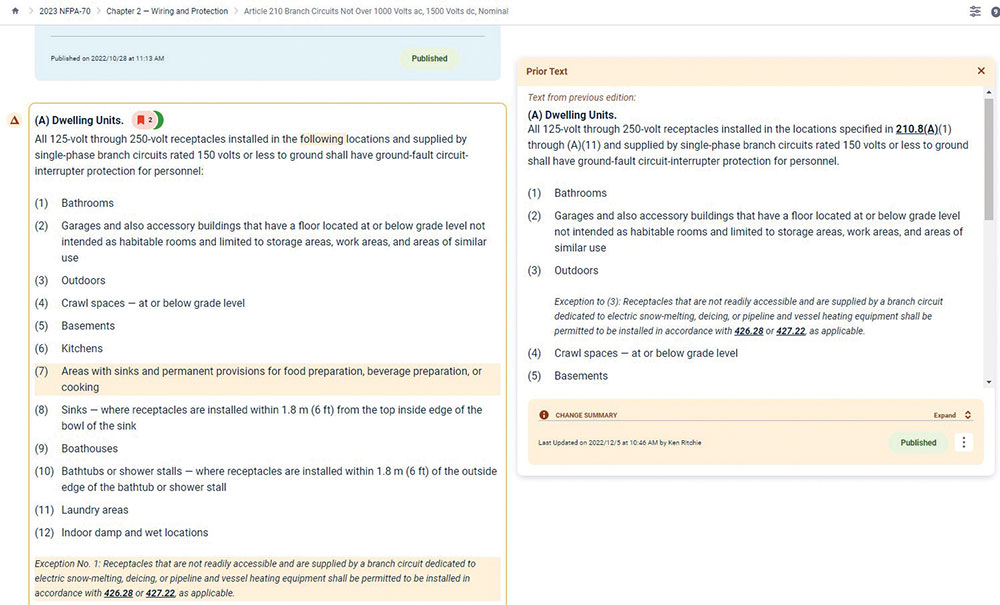Go to the home icon in breadcrumb

pyautogui.click(x=15, y=11)
